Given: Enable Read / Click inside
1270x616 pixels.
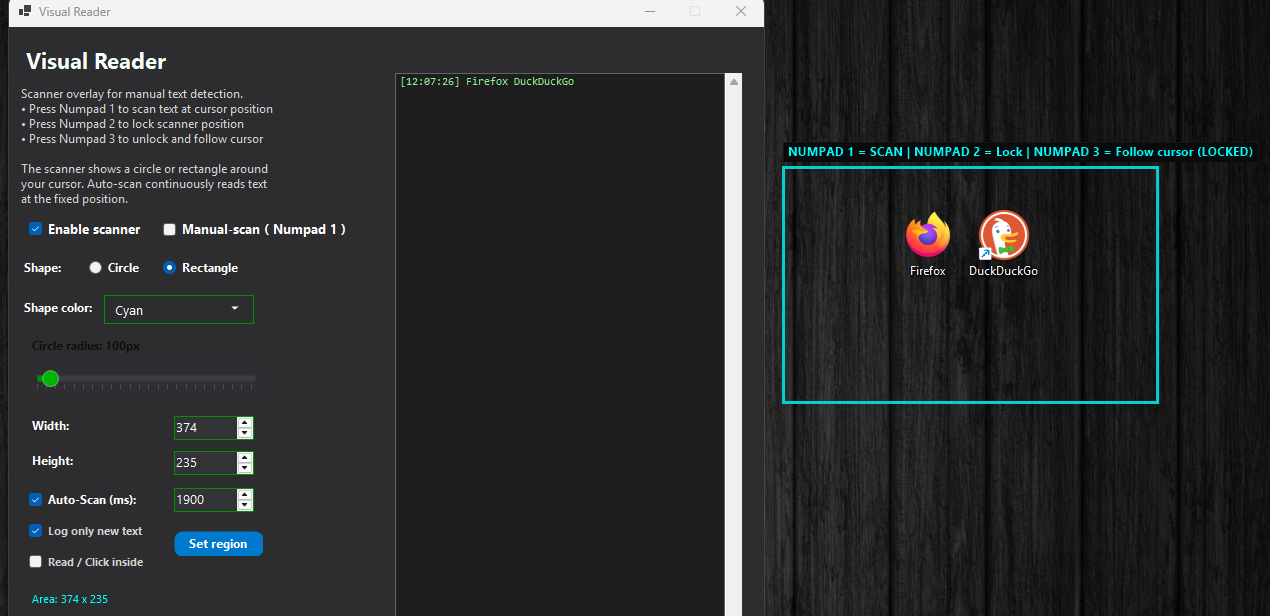Looking at the screenshot, I should pos(35,562).
